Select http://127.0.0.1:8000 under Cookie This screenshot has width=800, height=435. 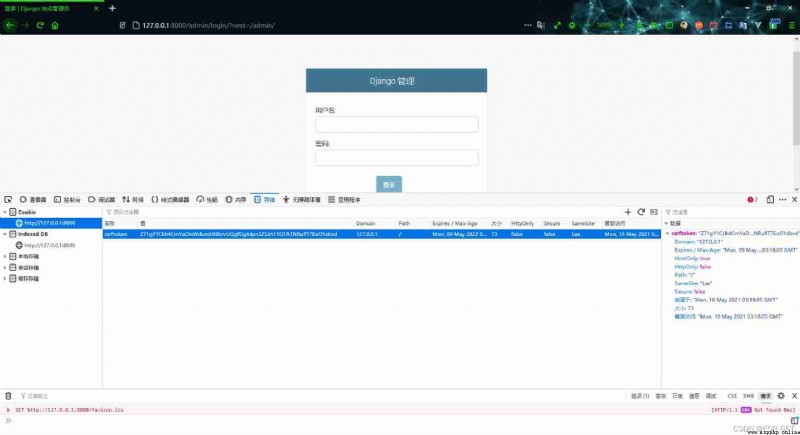coord(51,223)
